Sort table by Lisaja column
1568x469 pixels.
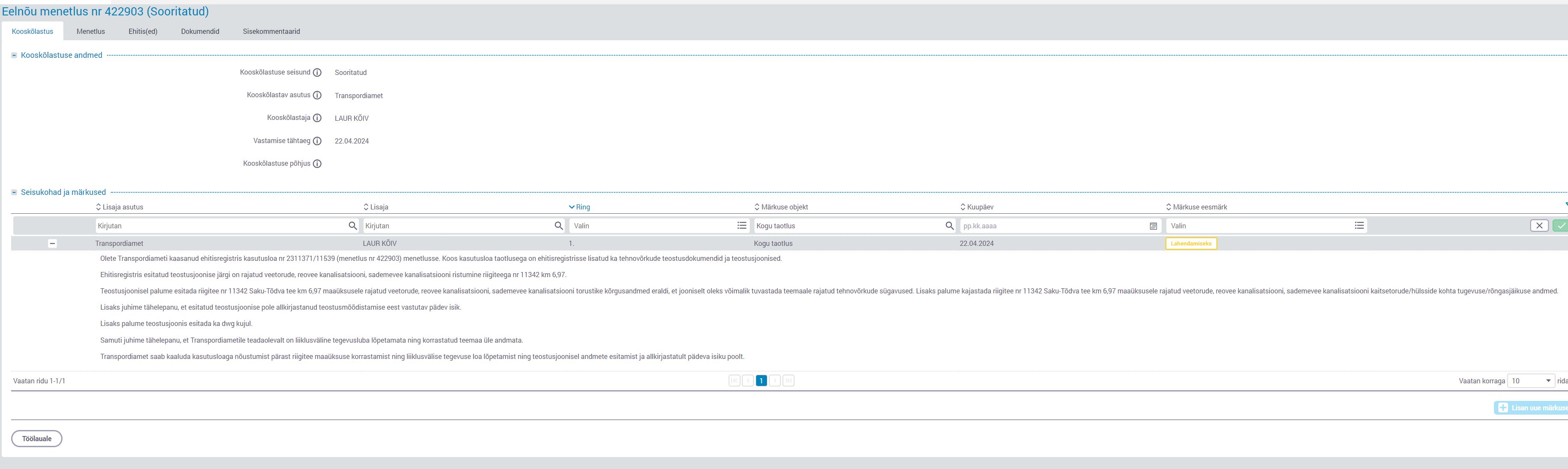click(x=376, y=207)
